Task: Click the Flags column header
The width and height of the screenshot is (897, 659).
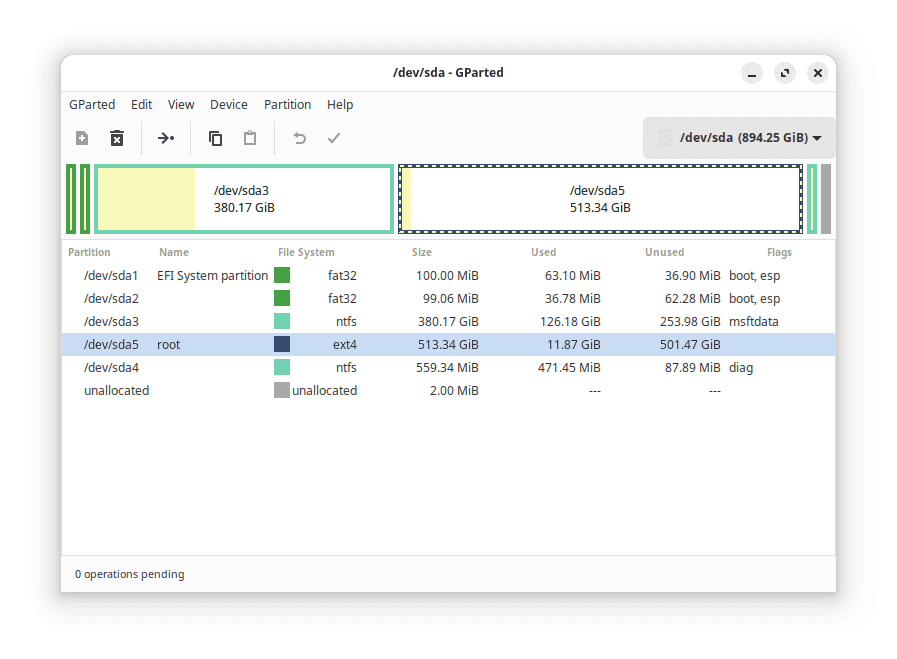Action: point(779,252)
